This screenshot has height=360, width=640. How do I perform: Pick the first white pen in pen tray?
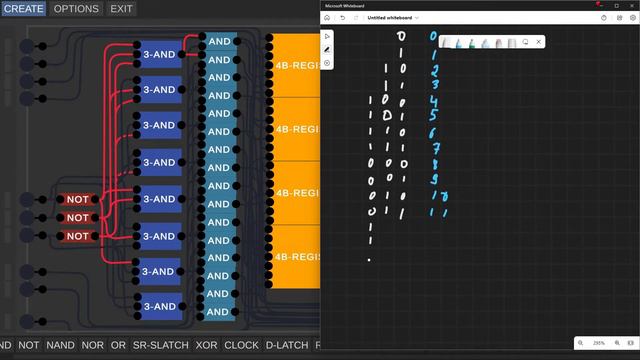(446, 42)
